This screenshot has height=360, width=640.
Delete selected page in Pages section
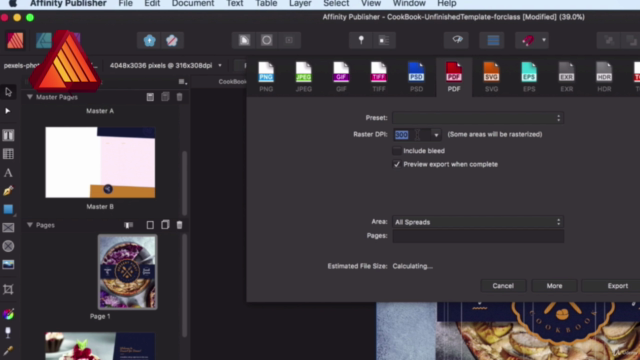point(180,225)
